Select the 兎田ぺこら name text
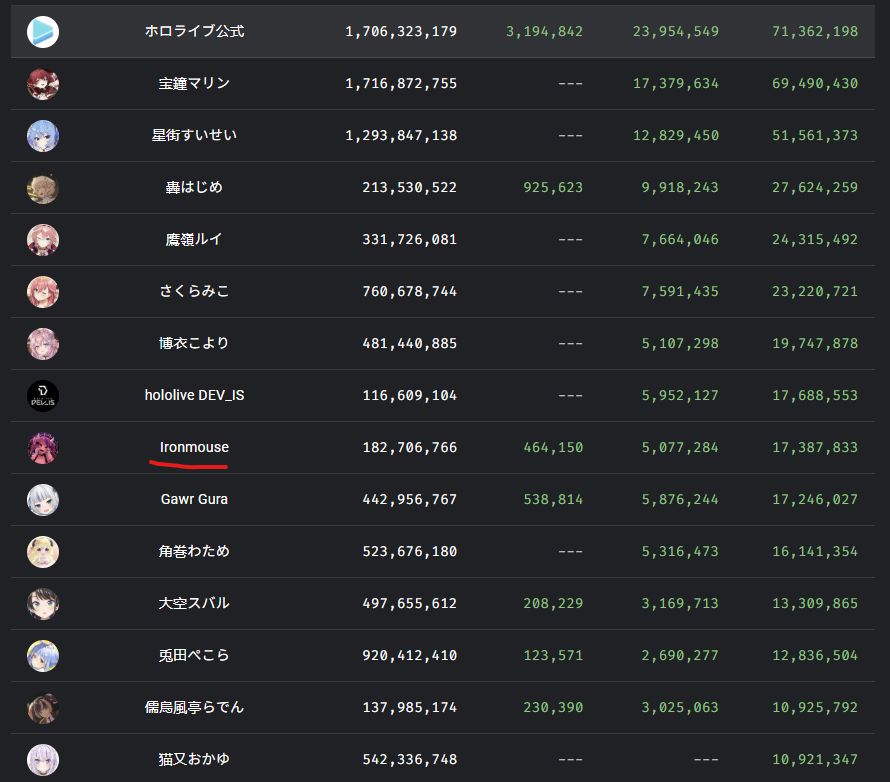Image resolution: width=890 pixels, height=782 pixels. [x=194, y=655]
